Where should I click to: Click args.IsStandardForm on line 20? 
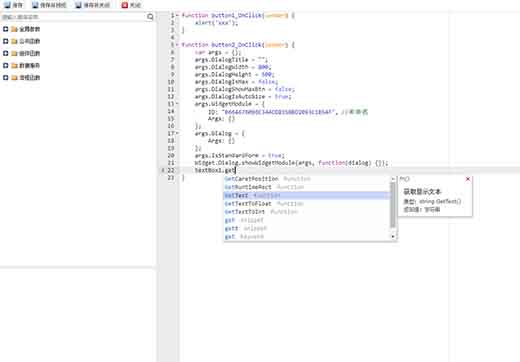point(227,155)
